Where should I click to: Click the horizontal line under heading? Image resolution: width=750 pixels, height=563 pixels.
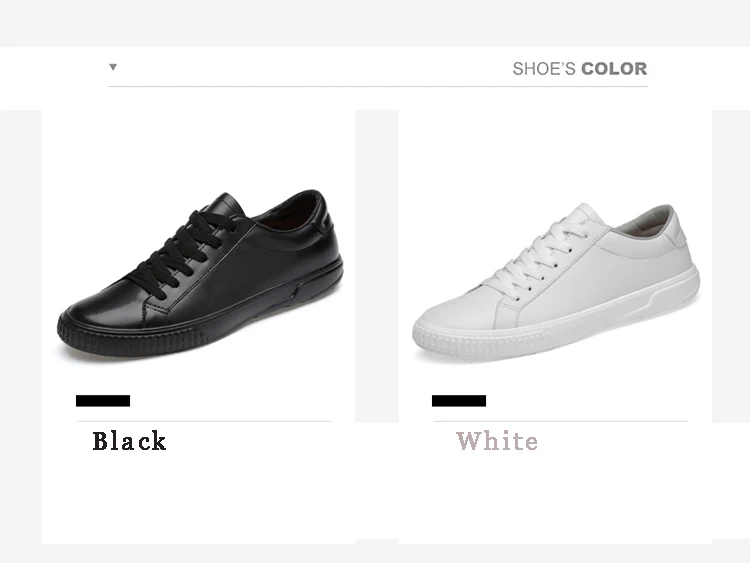[x=377, y=87]
